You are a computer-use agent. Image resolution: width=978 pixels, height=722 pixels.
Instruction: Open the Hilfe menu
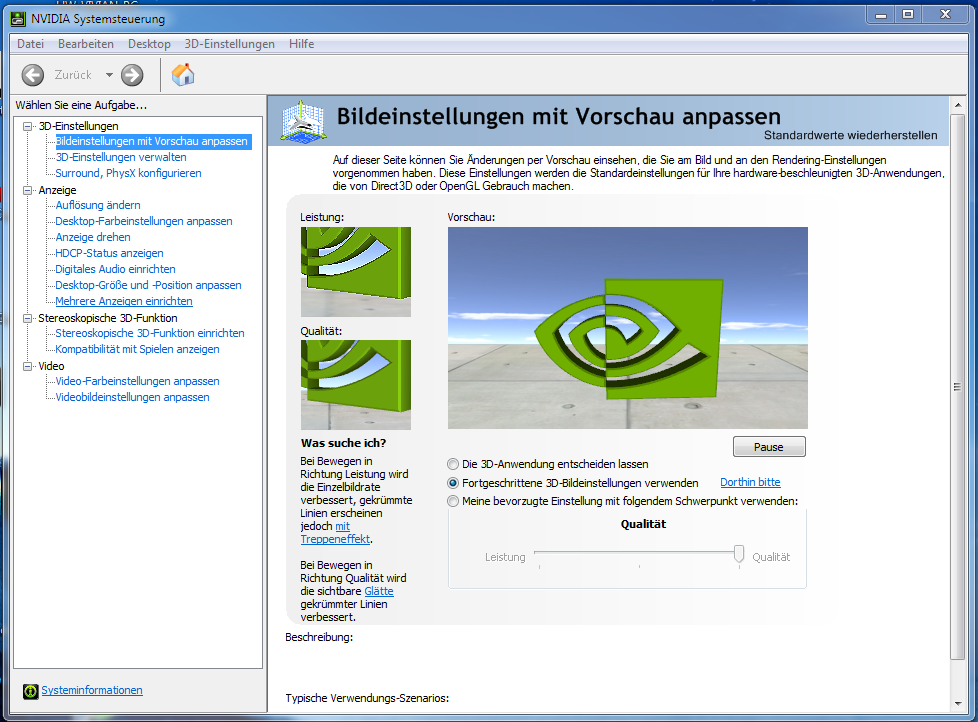click(301, 44)
